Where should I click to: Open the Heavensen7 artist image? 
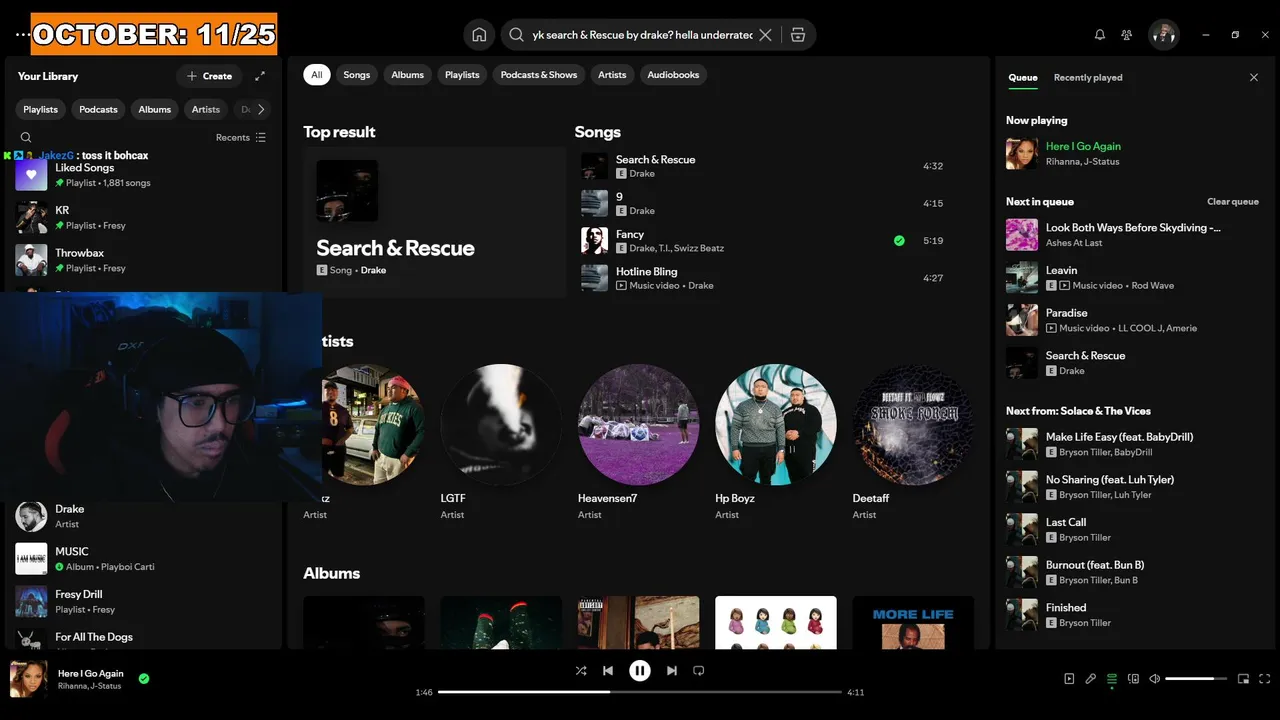pos(638,424)
